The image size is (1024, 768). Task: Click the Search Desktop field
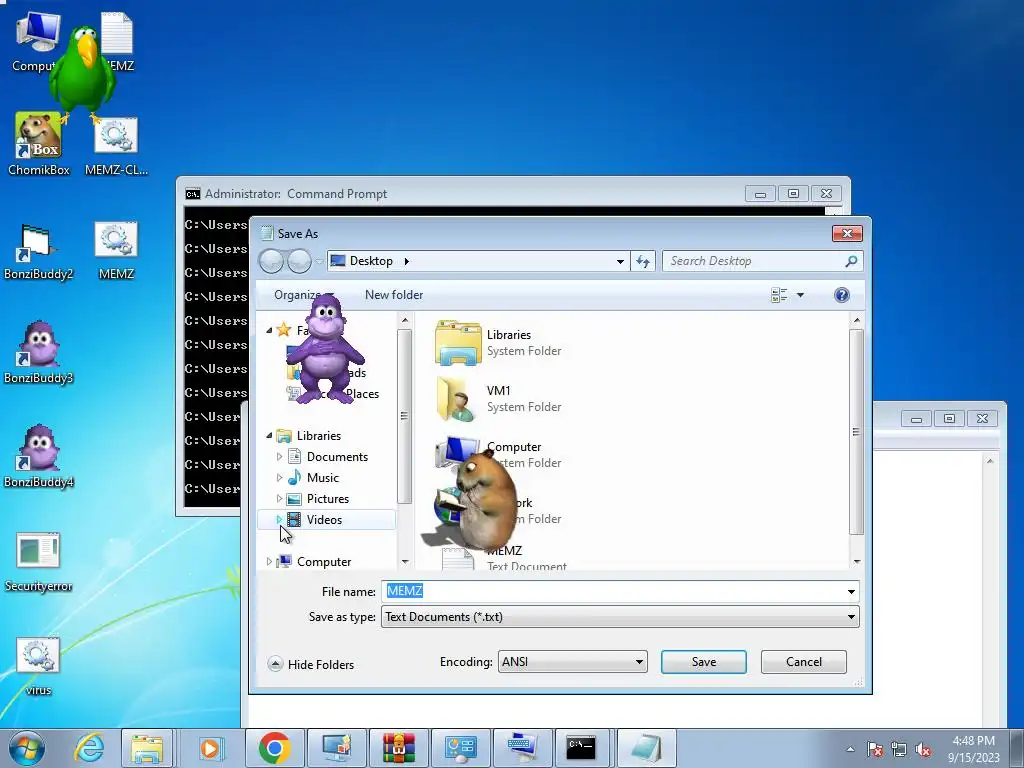(754, 261)
